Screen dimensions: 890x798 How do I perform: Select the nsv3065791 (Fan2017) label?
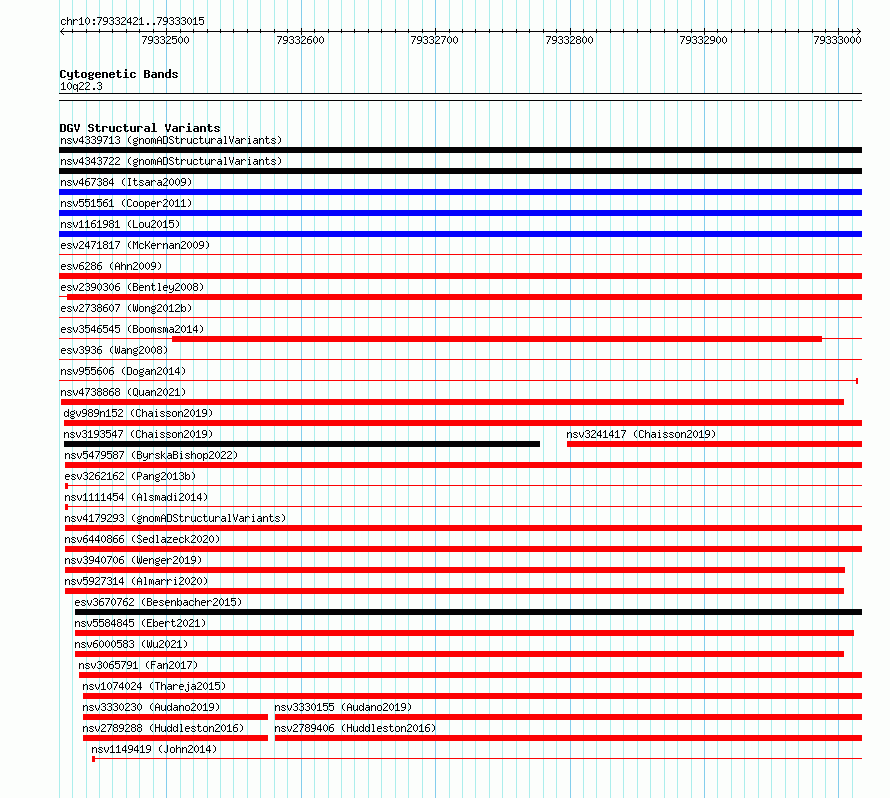click(138, 665)
